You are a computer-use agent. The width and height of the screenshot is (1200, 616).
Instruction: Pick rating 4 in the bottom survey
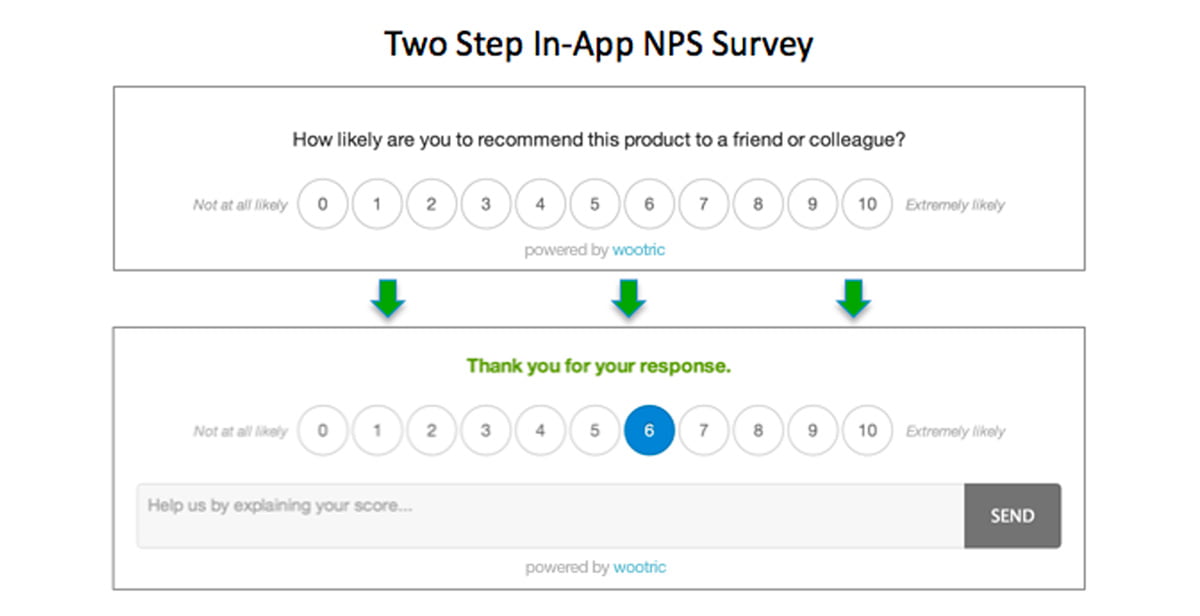(540, 431)
